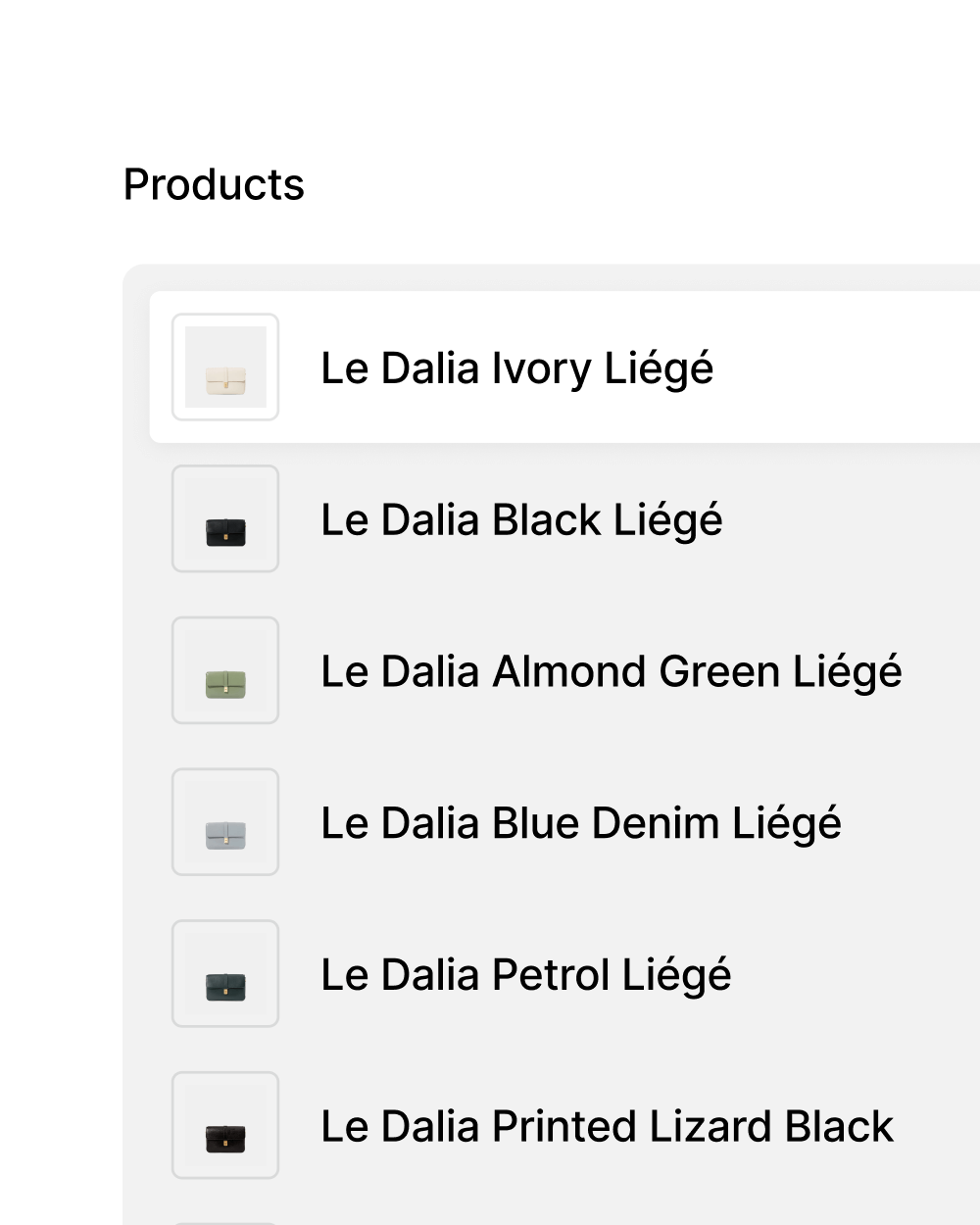Open Le Dalia Blue Denim Liégé name
This screenshot has height=1225, width=980.
[580, 823]
